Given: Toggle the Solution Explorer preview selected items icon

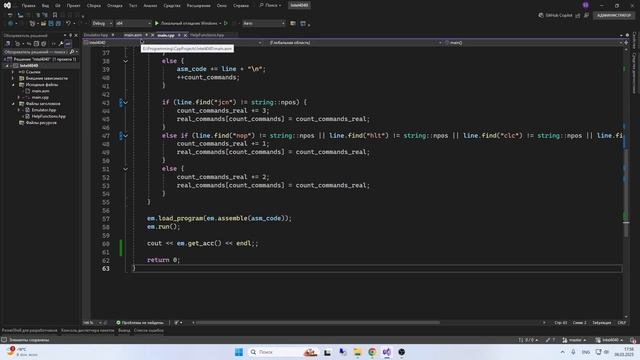Looking at the screenshot, I should pyautogui.click(x=68, y=44).
